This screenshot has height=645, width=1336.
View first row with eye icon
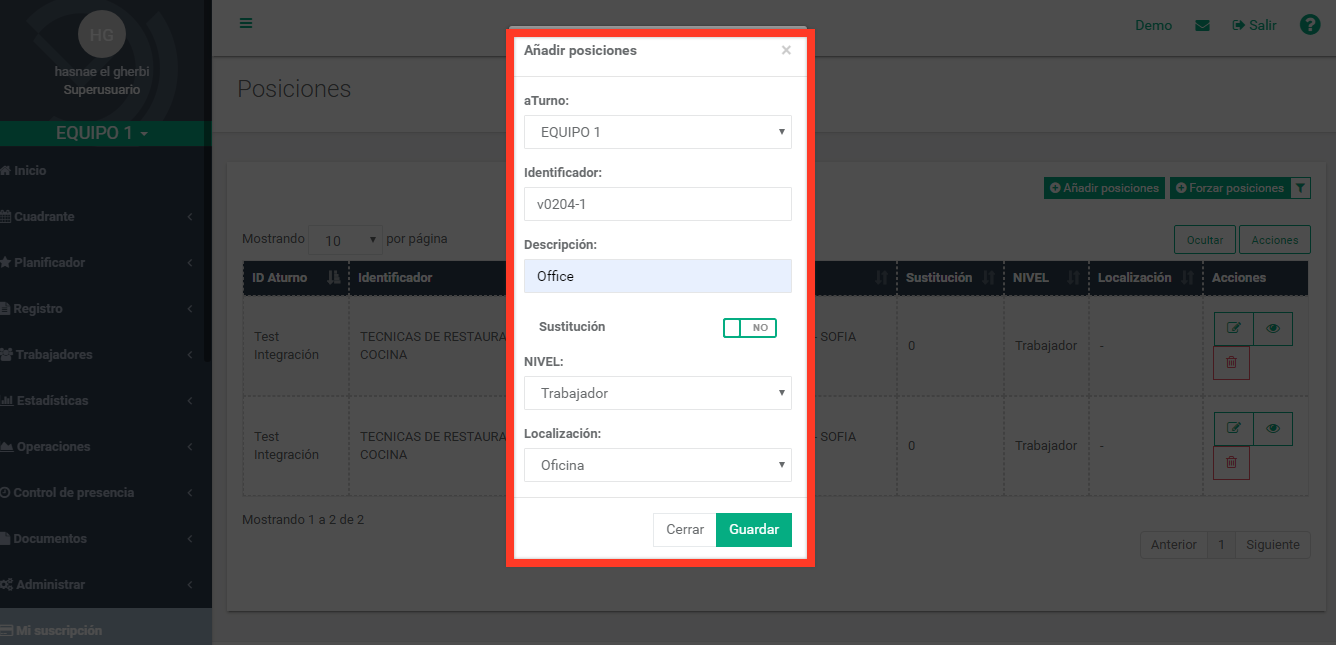(1273, 329)
